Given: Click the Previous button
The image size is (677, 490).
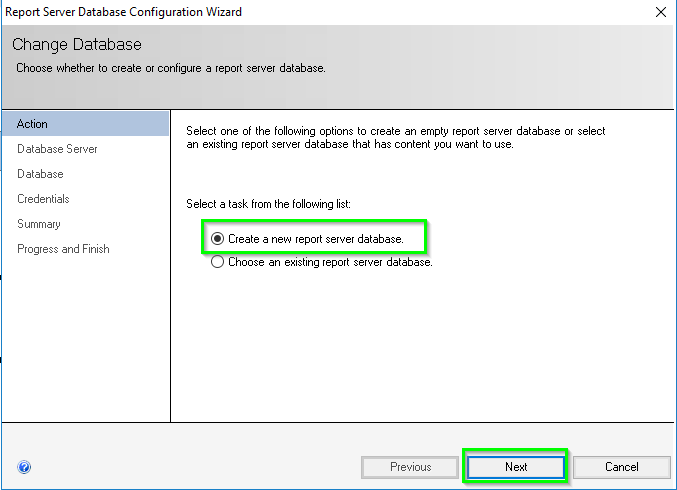Looking at the screenshot, I should pos(410,467).
